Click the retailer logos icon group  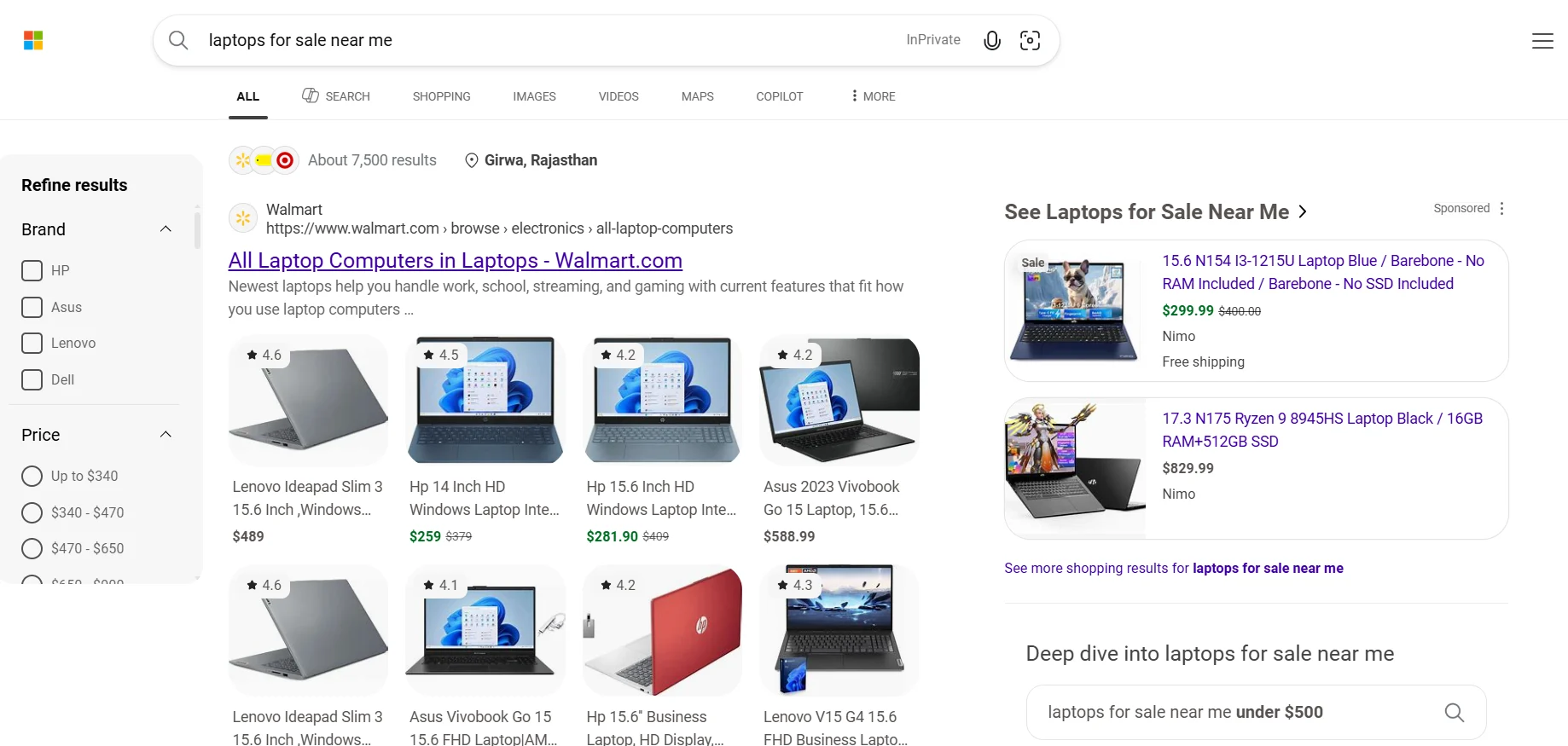click(264, 160)
